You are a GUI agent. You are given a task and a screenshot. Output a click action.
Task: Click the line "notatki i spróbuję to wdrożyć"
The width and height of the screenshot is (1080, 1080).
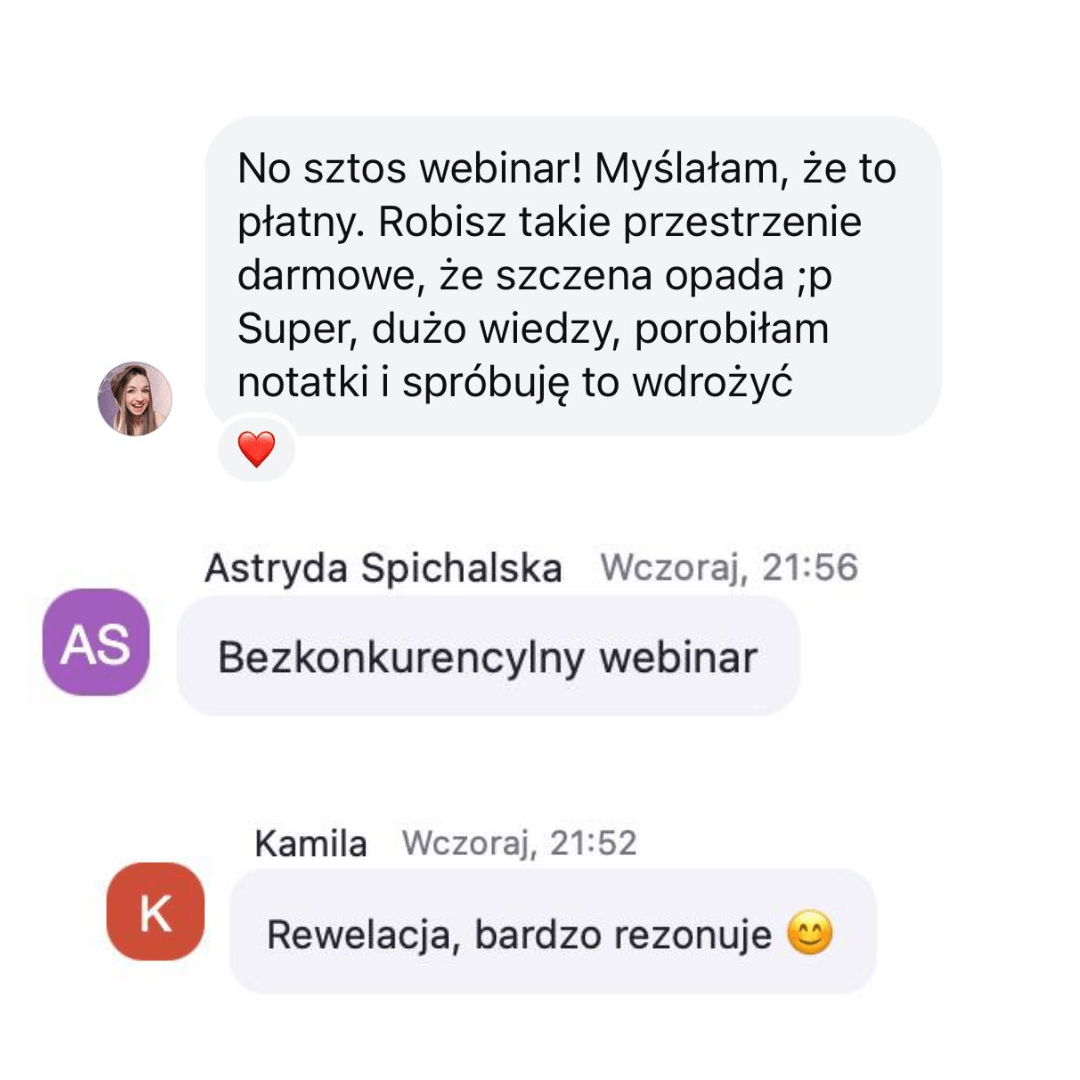515,383
